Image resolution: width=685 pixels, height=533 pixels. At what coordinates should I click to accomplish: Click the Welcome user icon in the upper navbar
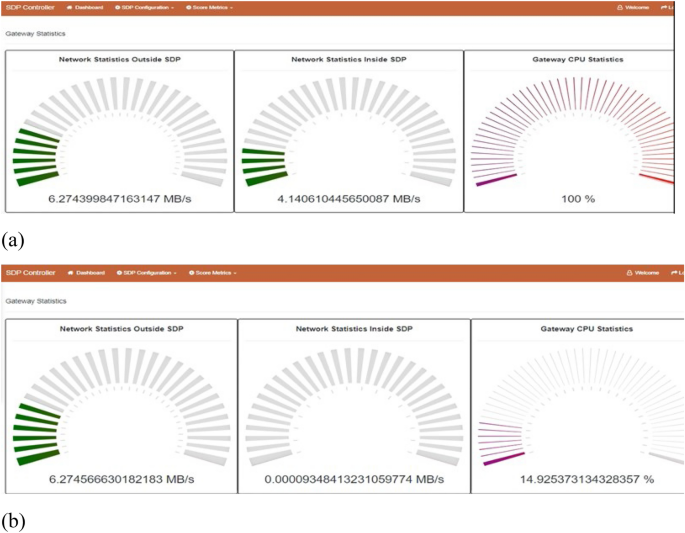pyautogui.click(x=620, y=7)
